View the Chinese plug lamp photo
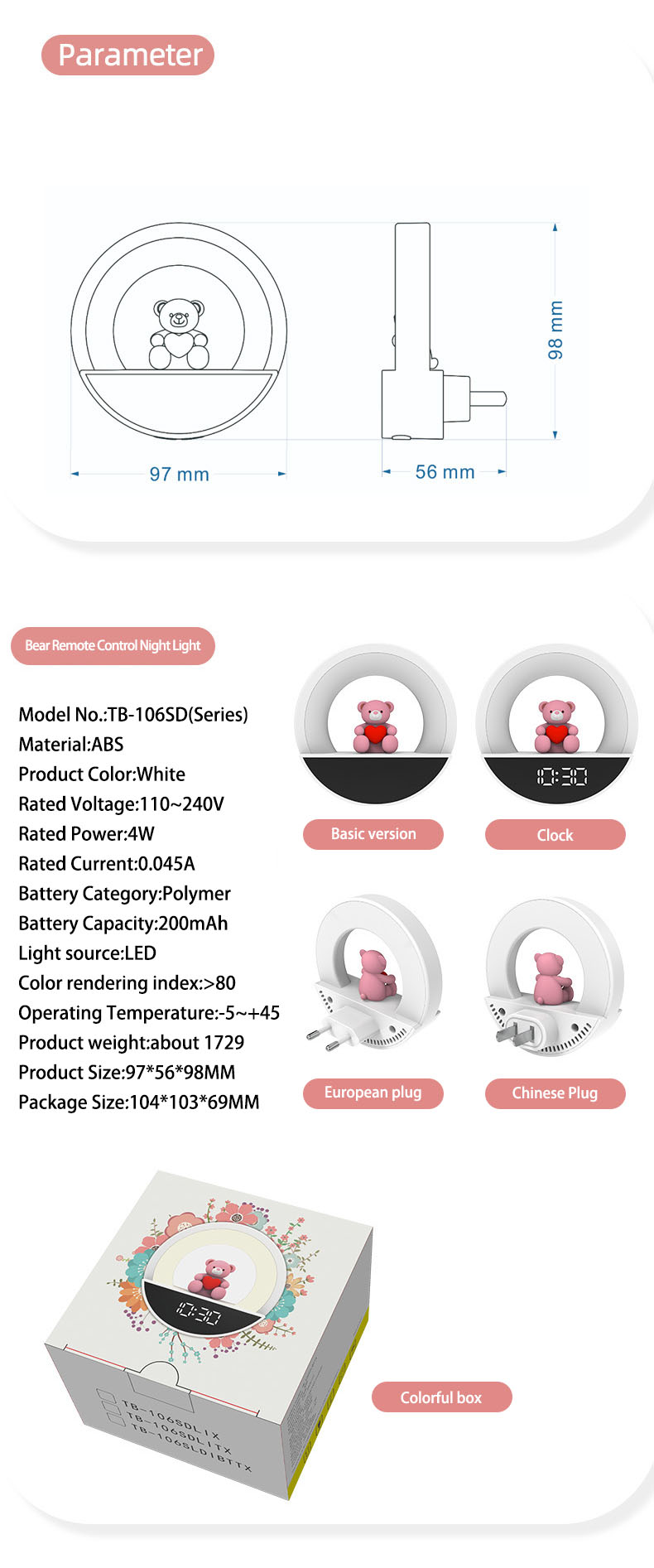This screenshot has width=654, height=1568. (x=554, y=976)
